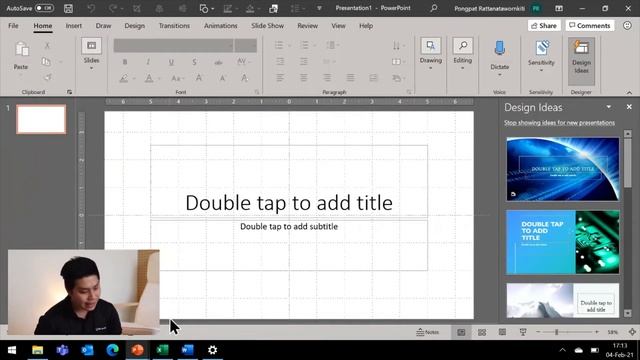Click the Share button

tap(544, 25)
